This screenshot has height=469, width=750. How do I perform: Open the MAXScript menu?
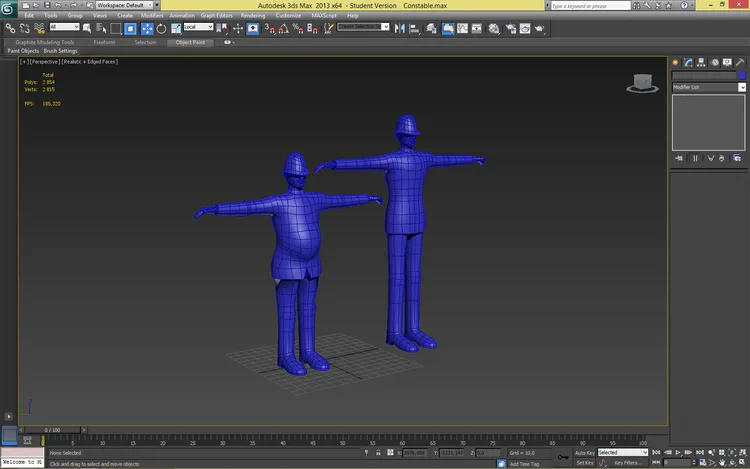[x=324, y=15]
